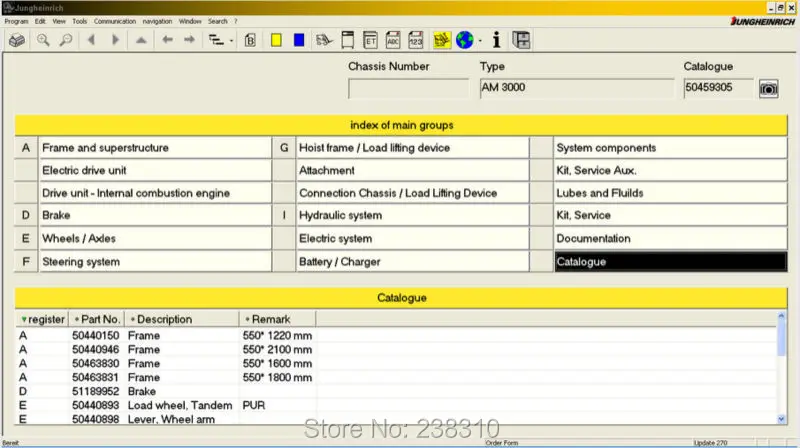Click the parts list hand icon

[323, 40]
